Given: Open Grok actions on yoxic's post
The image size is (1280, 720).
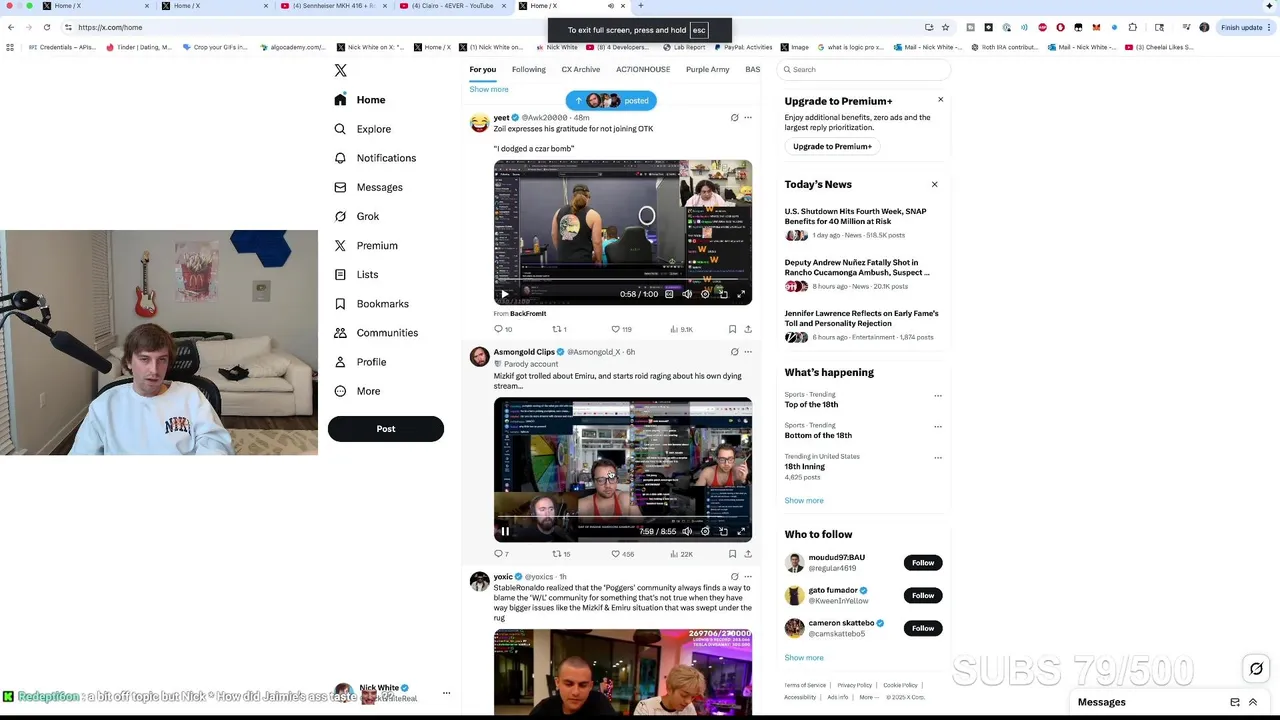Looking at the screenshot, I should pos(734,577).
